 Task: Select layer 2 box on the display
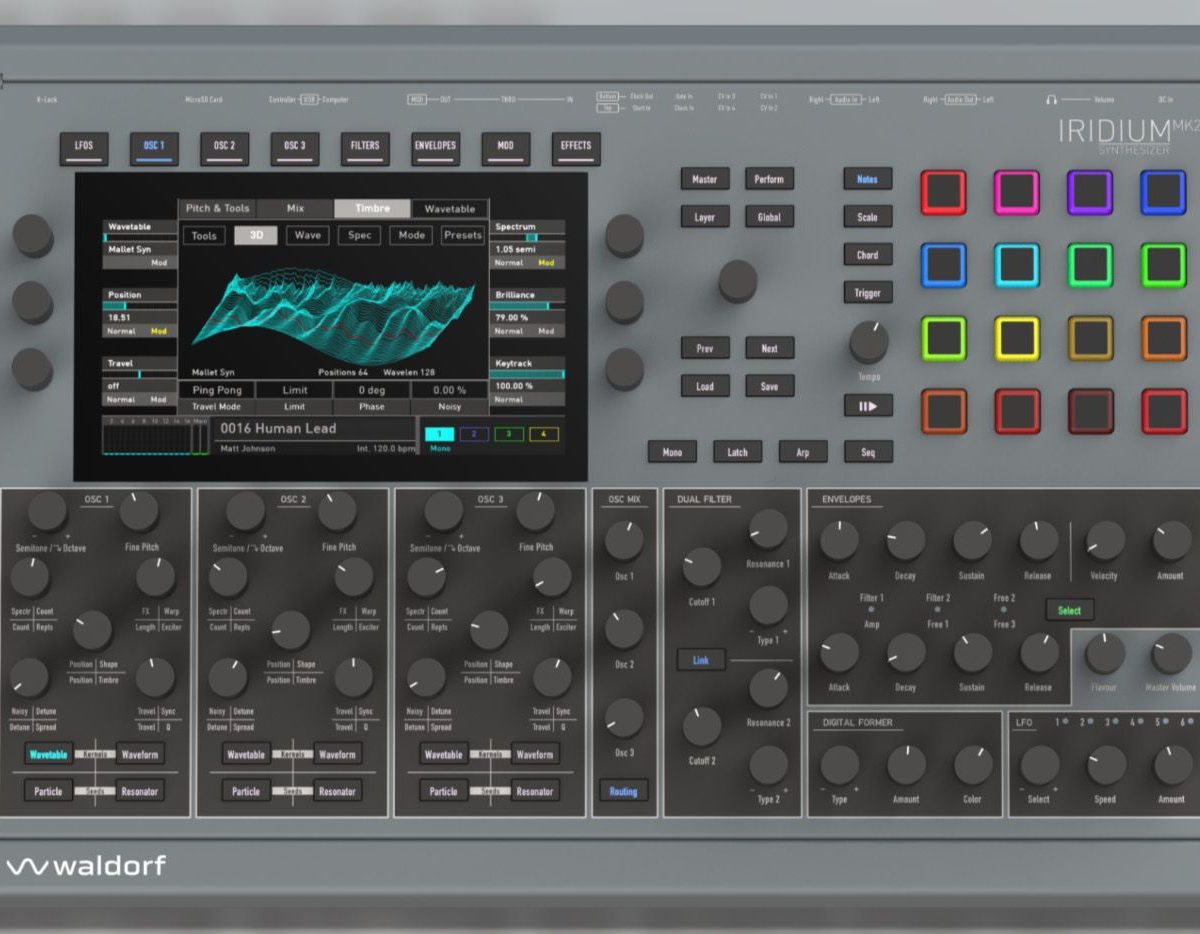tap(473, 434)
